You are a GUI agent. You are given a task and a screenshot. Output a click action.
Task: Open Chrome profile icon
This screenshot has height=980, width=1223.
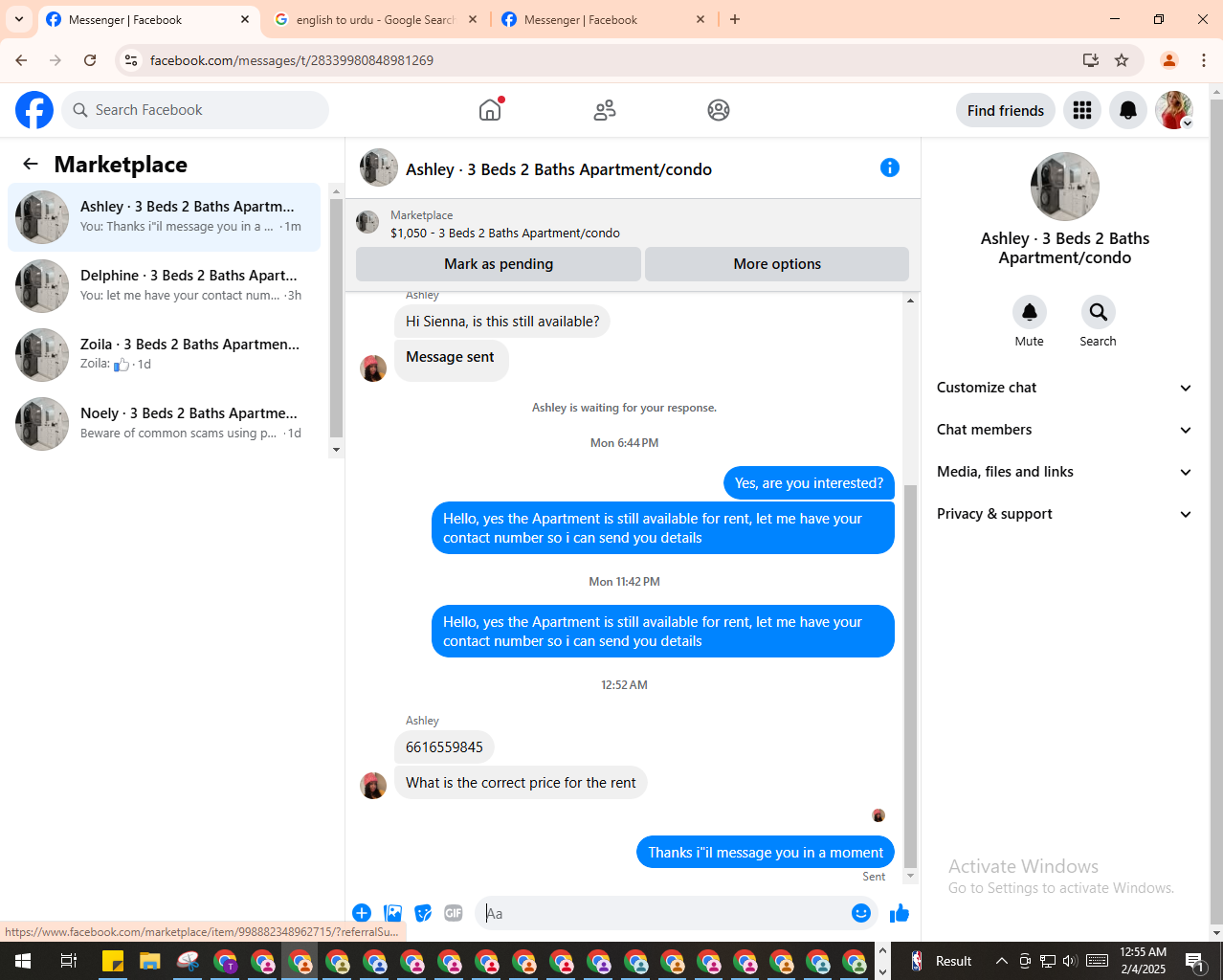1169,60
